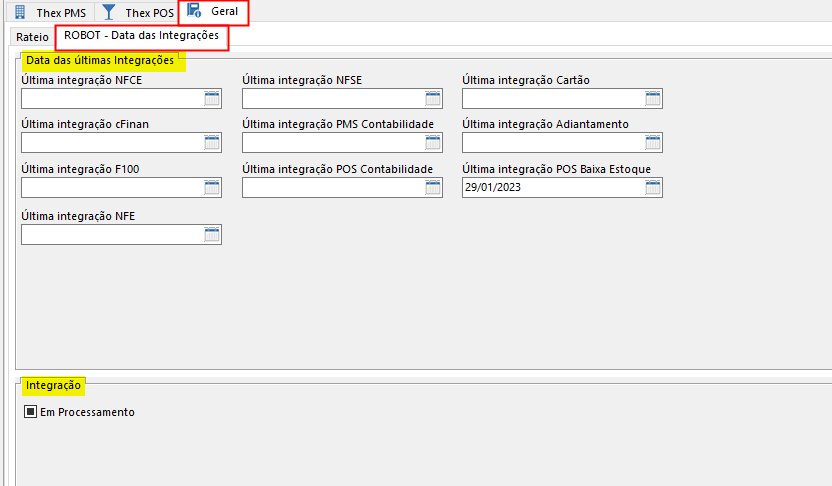832x486 pixels.
Task: Open calendar for PMS Contabilidade integration date
Action: click(x=433, y=142)
